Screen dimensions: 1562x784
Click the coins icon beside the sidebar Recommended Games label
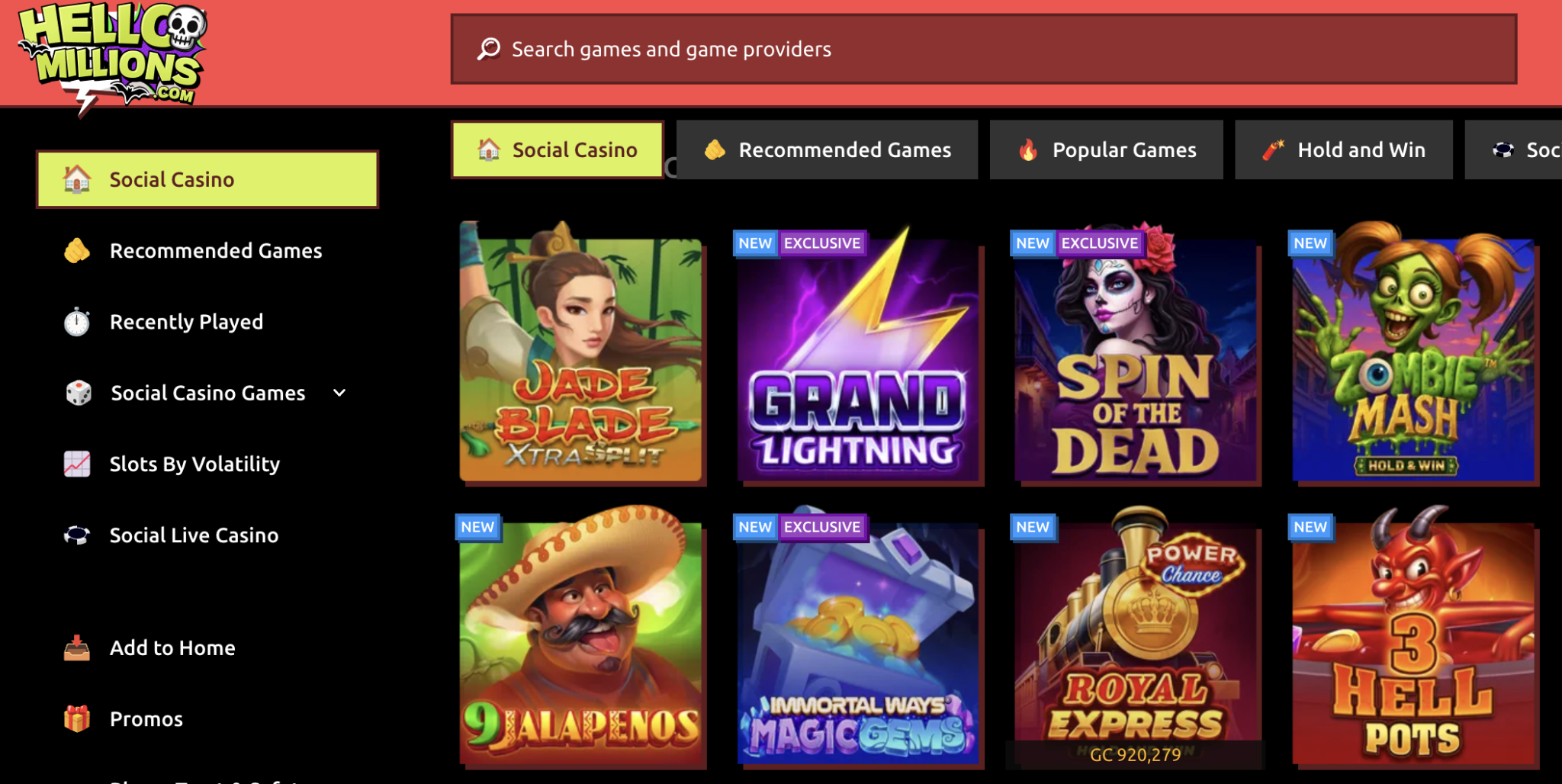coord(77,250)
